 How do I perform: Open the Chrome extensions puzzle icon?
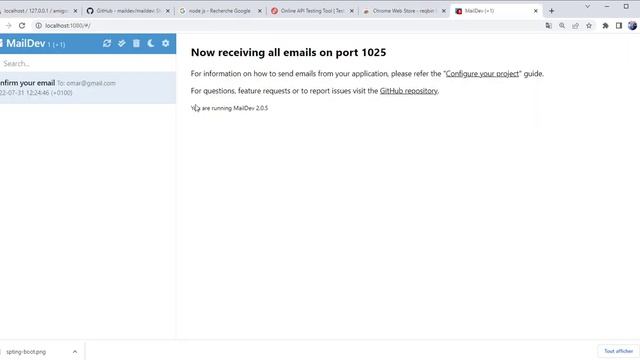[605, 26]
